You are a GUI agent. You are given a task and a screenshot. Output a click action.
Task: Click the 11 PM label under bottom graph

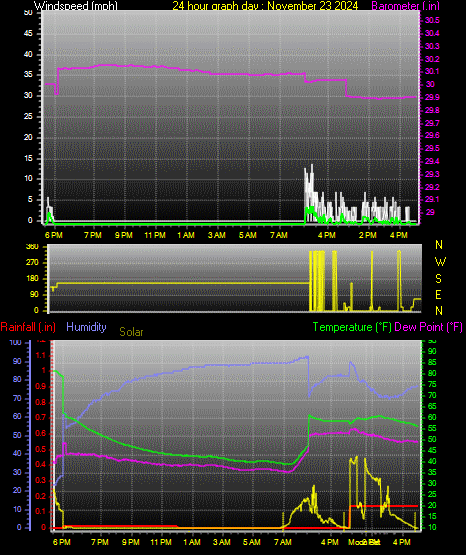tap(161, 542)
